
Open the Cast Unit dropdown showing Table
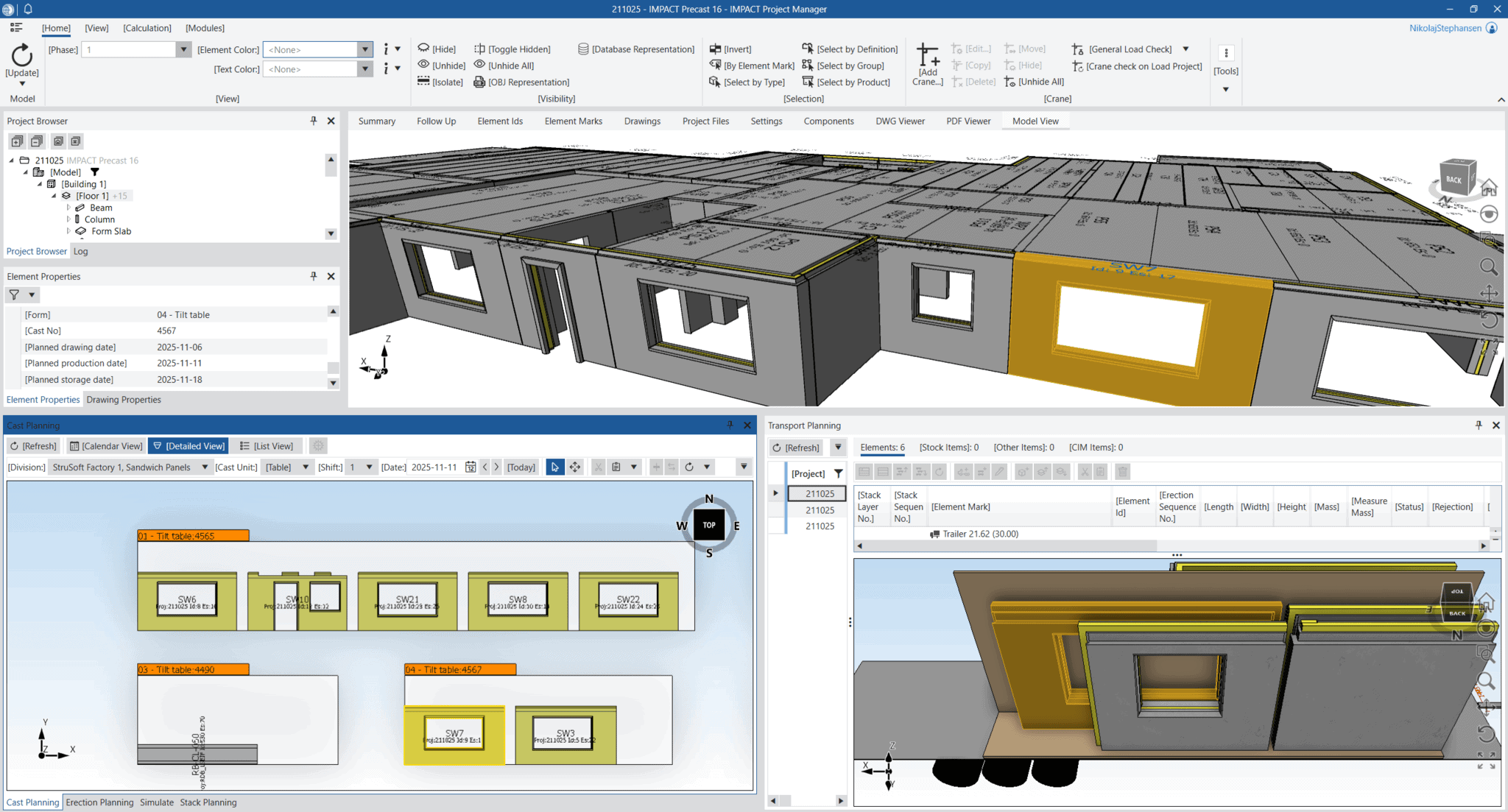(x=304, y=467)
